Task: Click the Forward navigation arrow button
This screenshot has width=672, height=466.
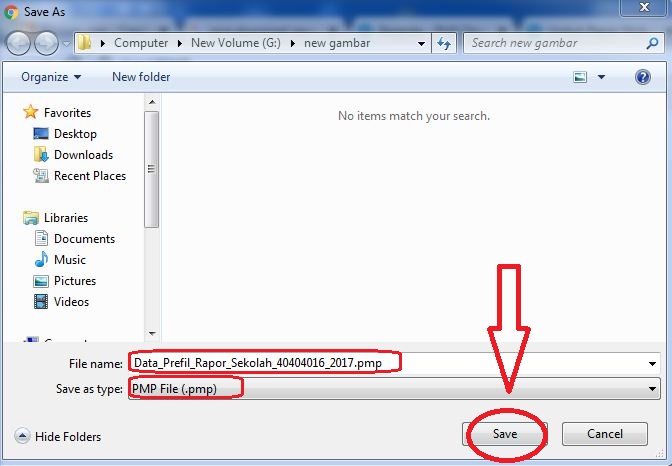Action: (x=46, y=43)
